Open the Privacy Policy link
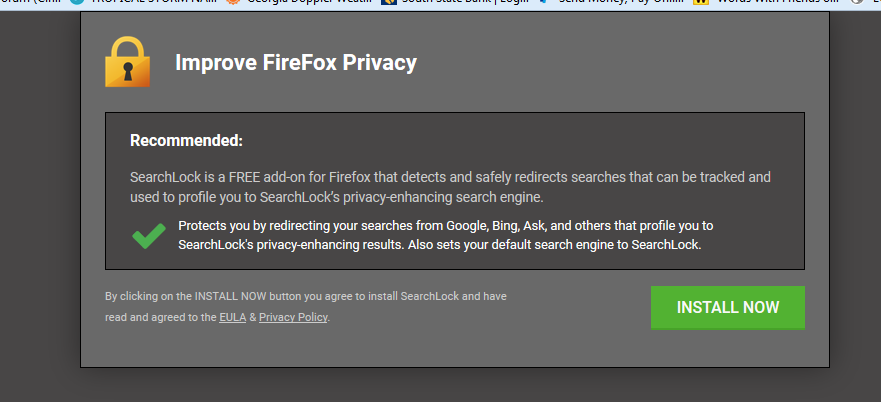881x402 pixels. coord(293,317)
